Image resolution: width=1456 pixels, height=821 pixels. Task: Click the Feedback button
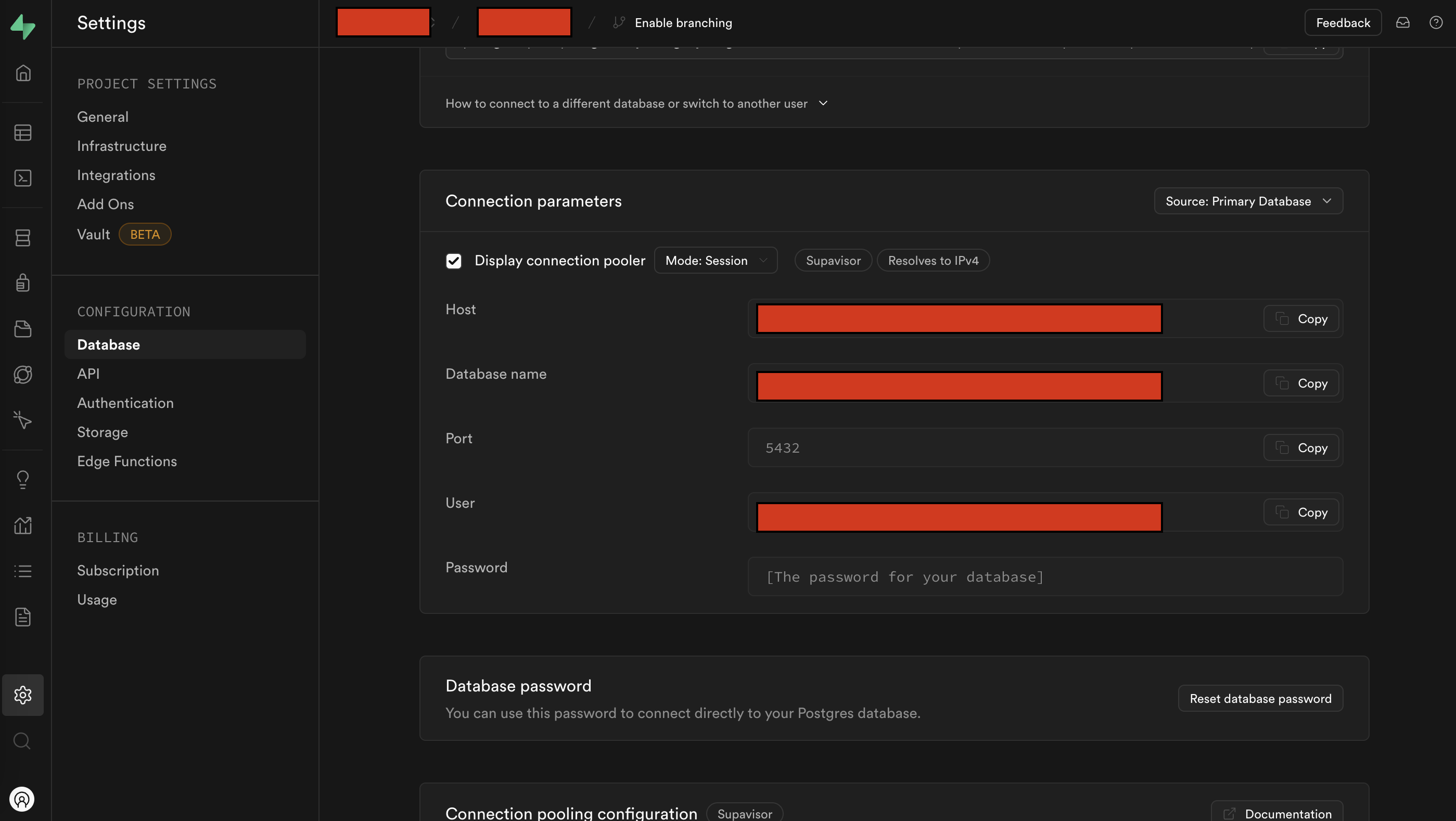tap(1343, 22)
